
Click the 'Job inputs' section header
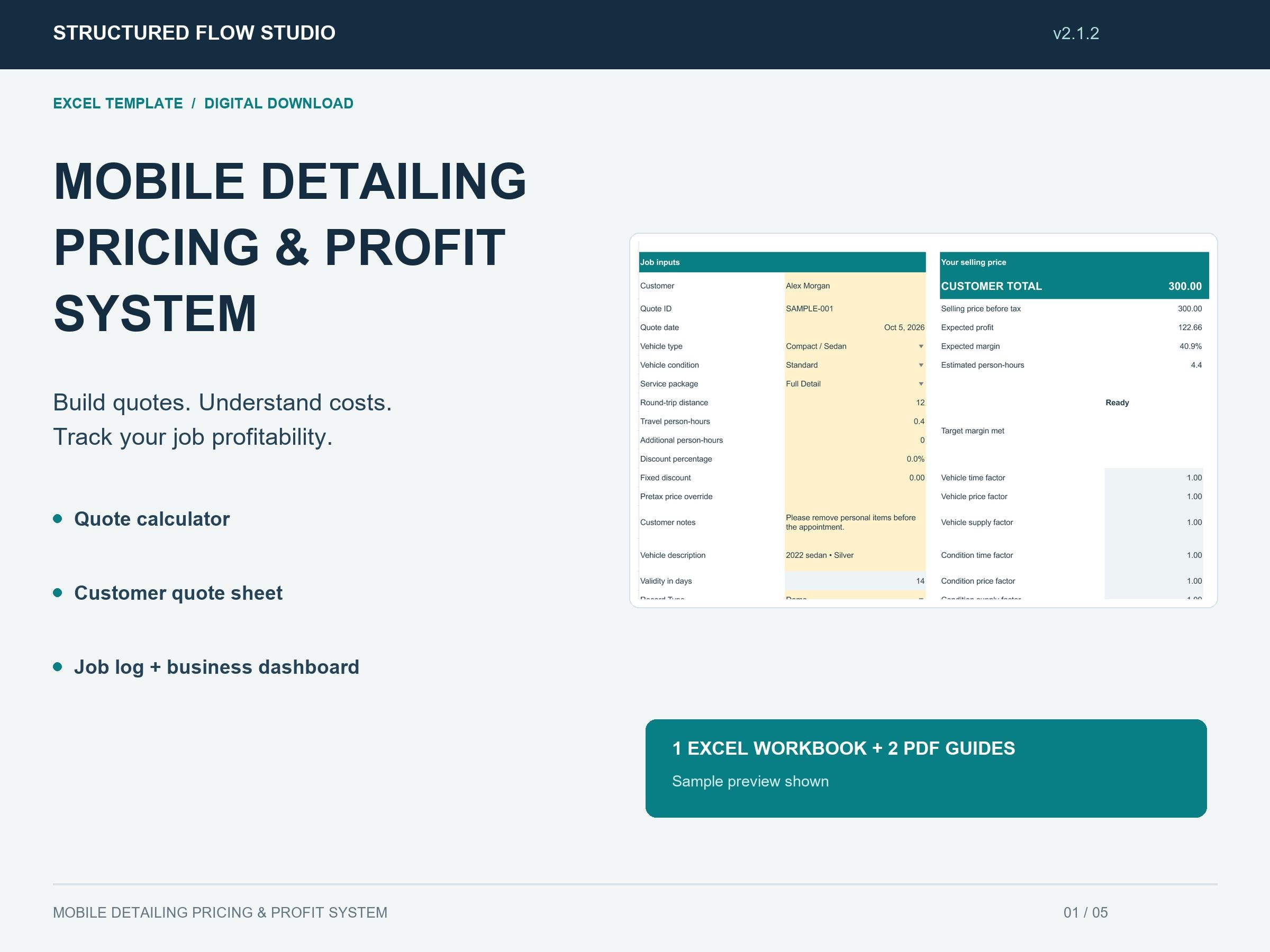(782, 262)
